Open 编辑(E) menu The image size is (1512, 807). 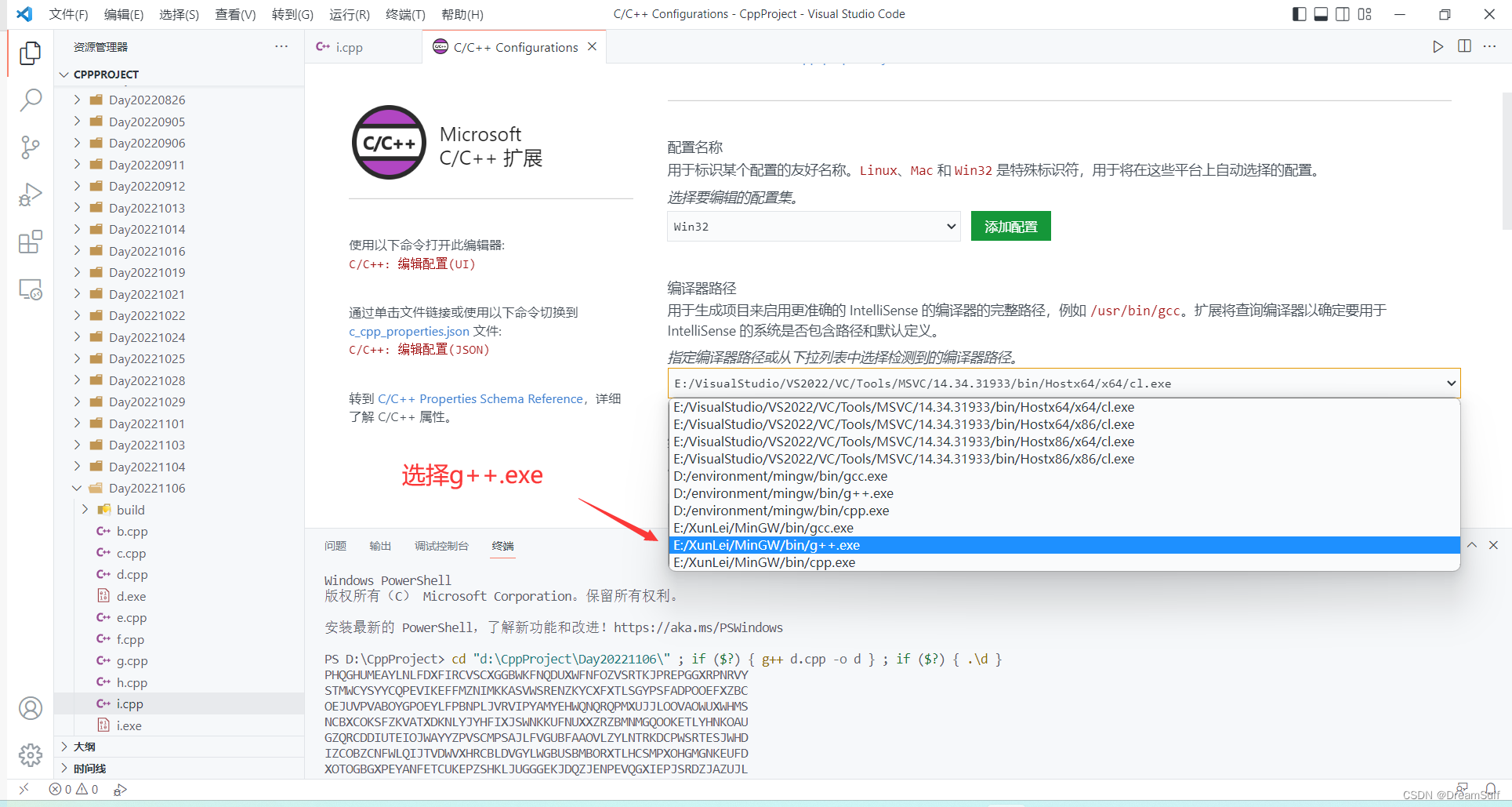(124, 14)
